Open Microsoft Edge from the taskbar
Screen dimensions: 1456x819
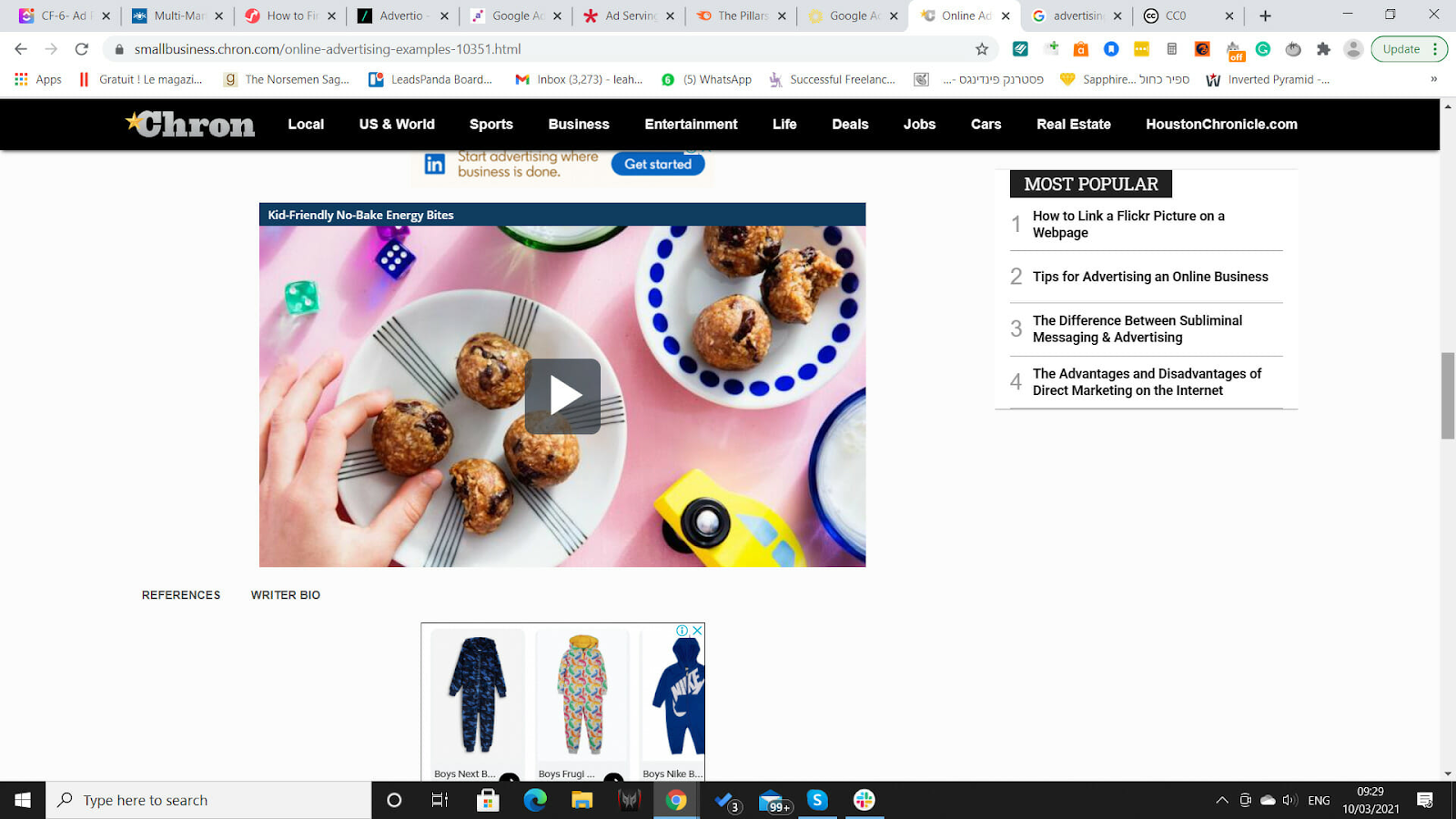click(x=535, y=800)
